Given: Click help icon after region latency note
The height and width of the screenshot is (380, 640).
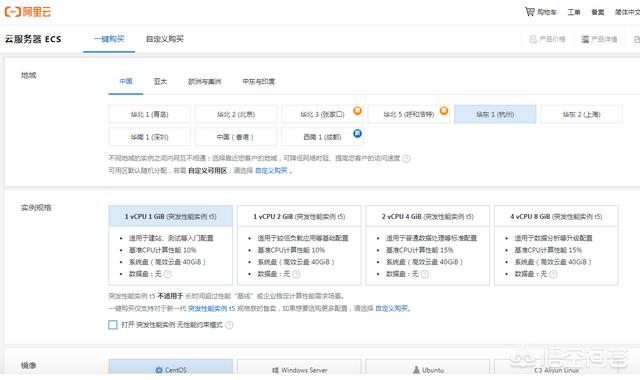Looking at the screenshot, I should [406, 158].
